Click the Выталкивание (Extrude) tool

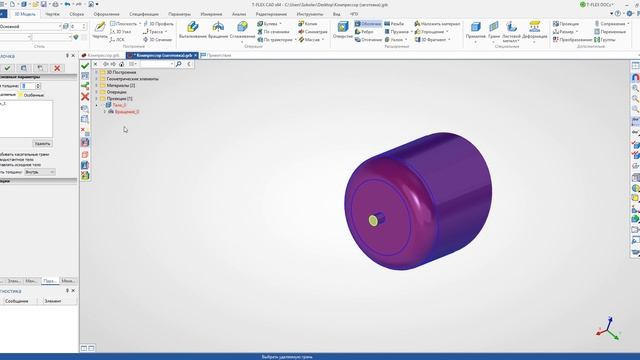click(192, 31)
